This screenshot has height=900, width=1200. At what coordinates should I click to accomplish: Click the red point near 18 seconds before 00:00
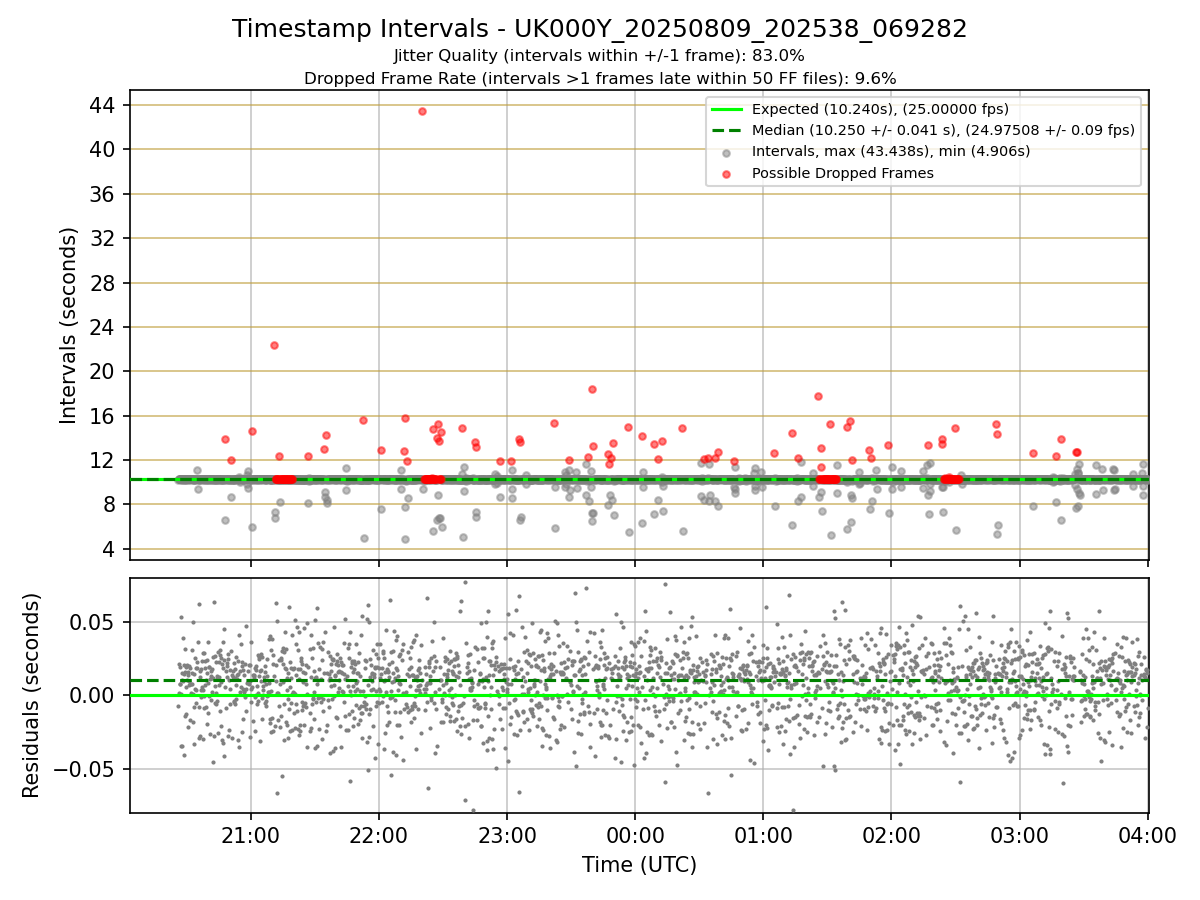pos(592,389)
